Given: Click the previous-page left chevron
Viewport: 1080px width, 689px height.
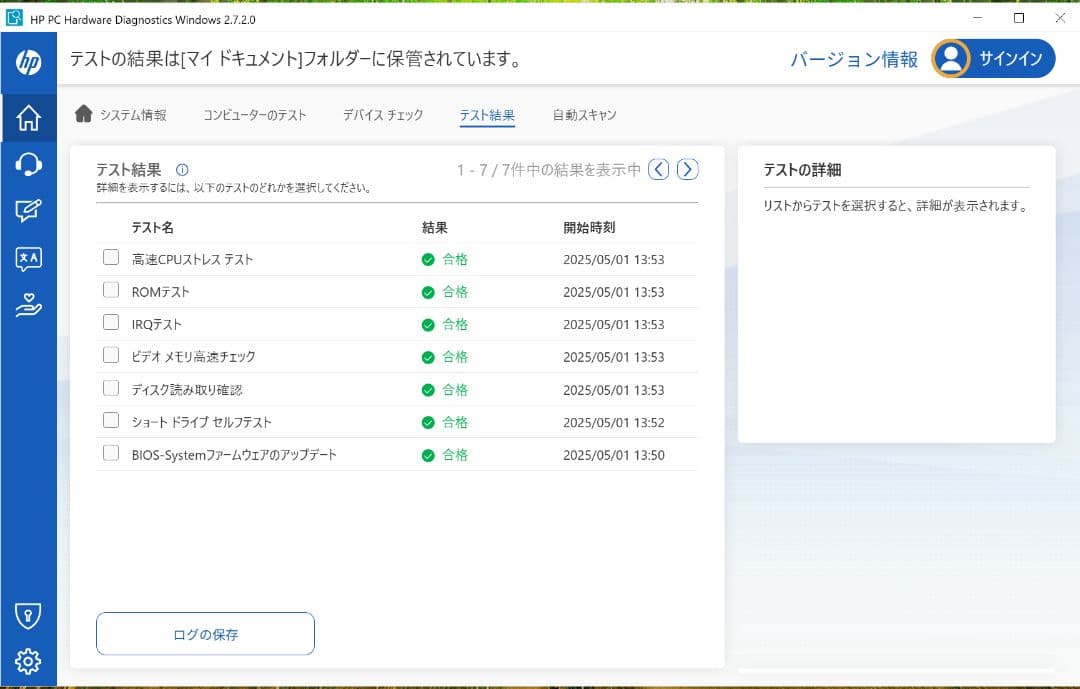Looking at the screenshot, I should click(658, 169).
